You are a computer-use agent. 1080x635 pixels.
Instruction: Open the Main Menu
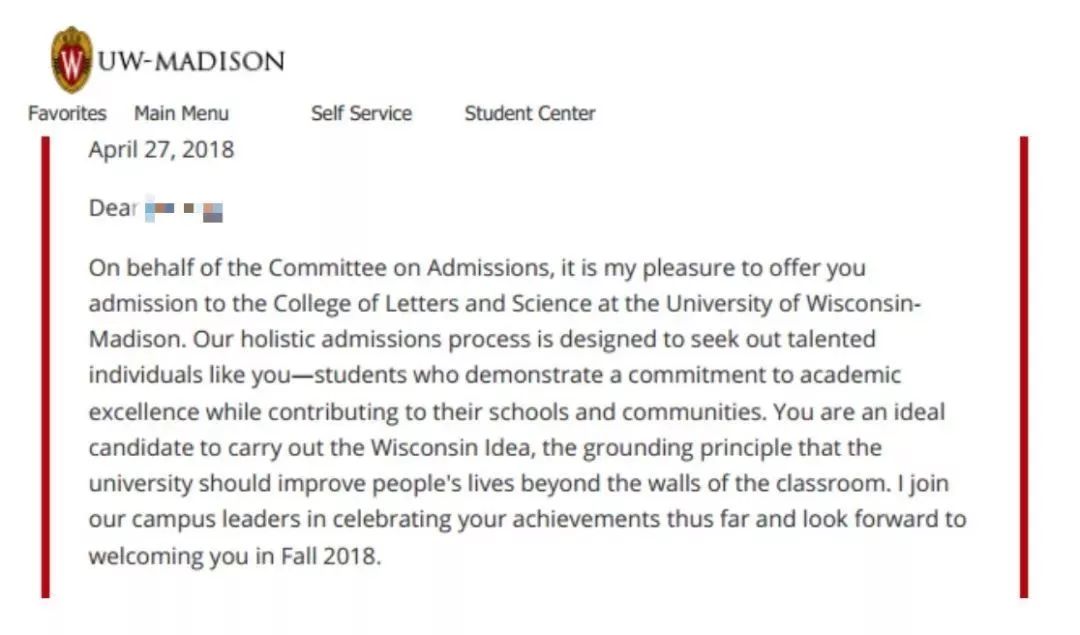(181, 113)
